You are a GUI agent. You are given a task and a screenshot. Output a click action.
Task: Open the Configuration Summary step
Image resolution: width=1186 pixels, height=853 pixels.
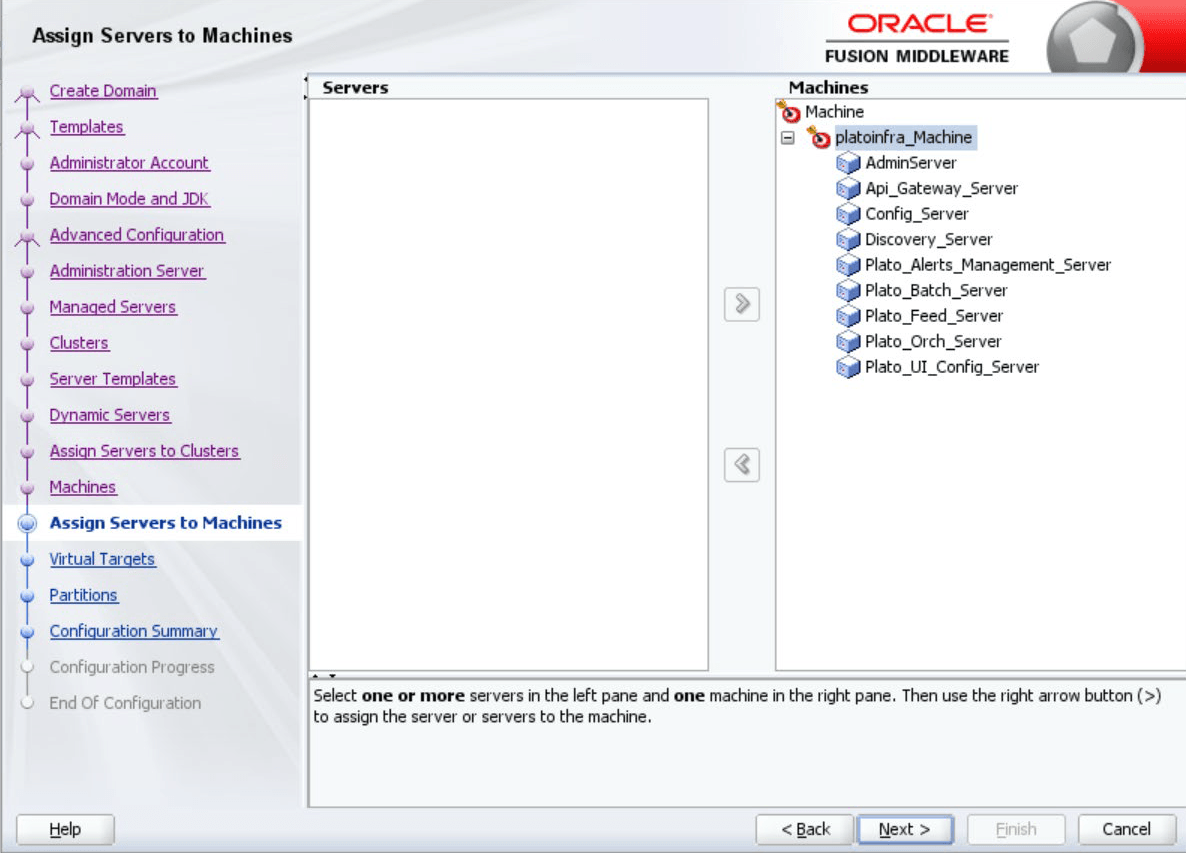[x=134, y=631]
